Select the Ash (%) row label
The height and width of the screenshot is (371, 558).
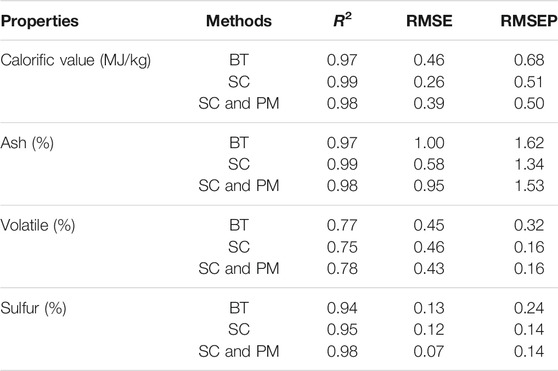pos(27,143)
